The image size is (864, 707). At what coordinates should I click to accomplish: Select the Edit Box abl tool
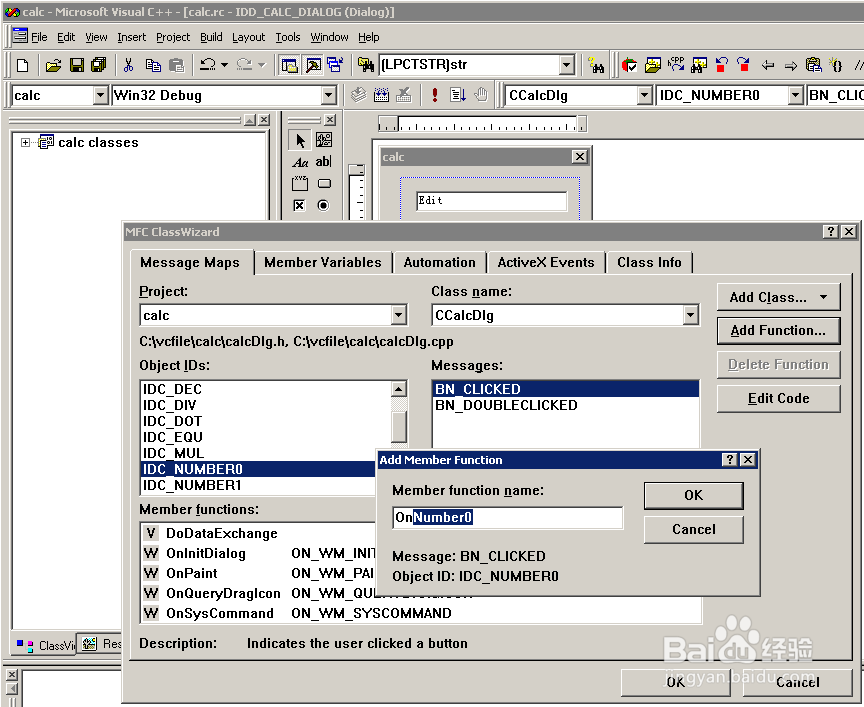(x=323, y=161)
